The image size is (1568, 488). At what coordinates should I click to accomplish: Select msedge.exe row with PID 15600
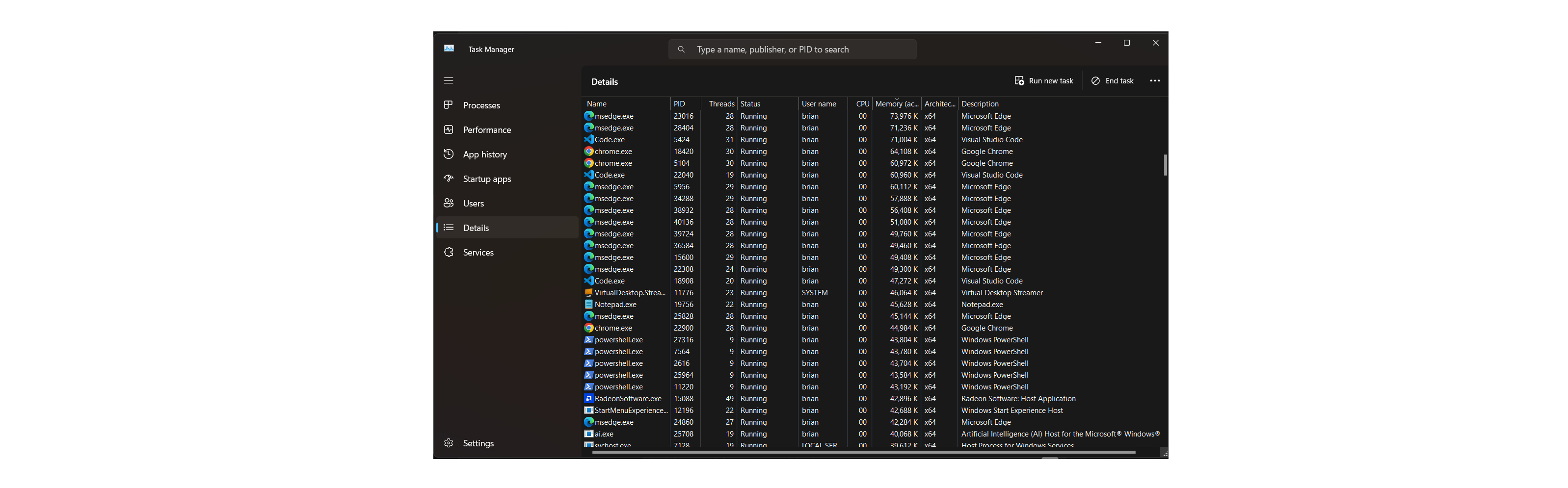(x=872, y=257)
